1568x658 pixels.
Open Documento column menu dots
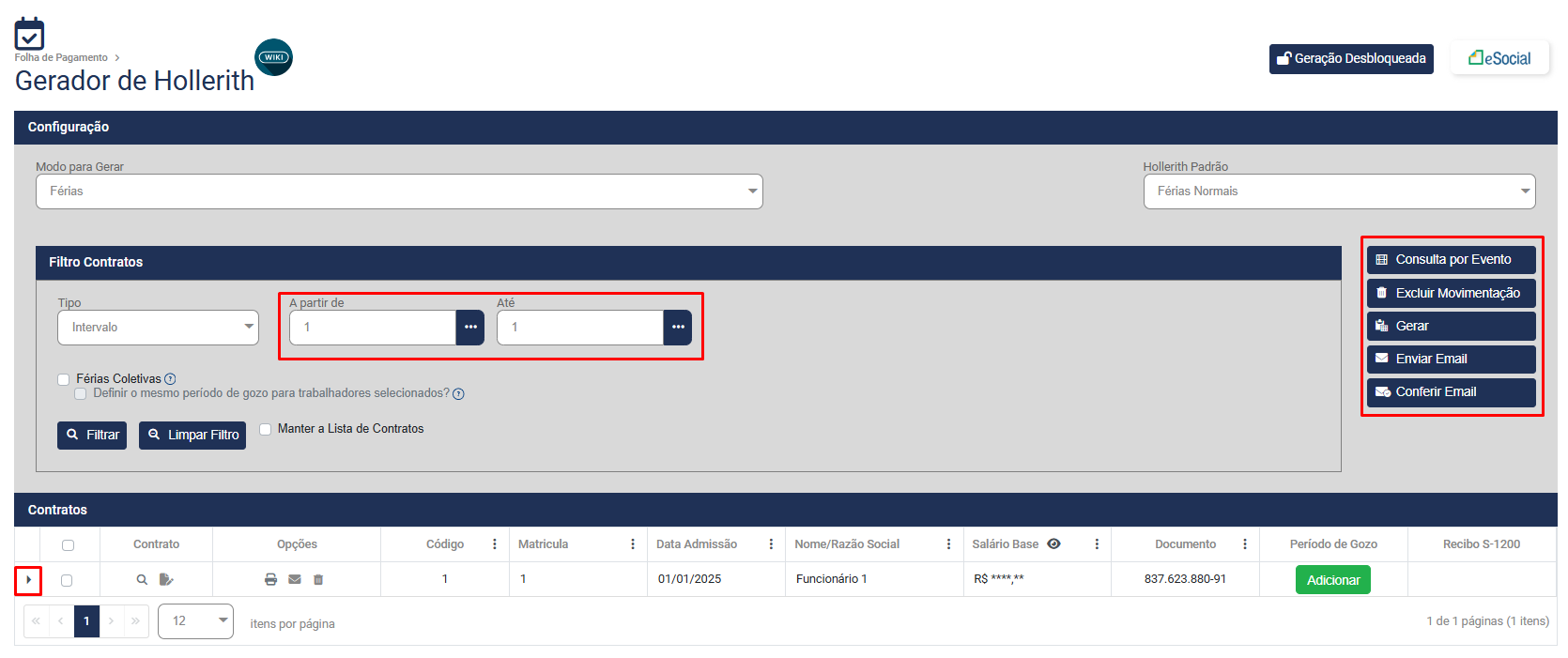click(1245, 544)
